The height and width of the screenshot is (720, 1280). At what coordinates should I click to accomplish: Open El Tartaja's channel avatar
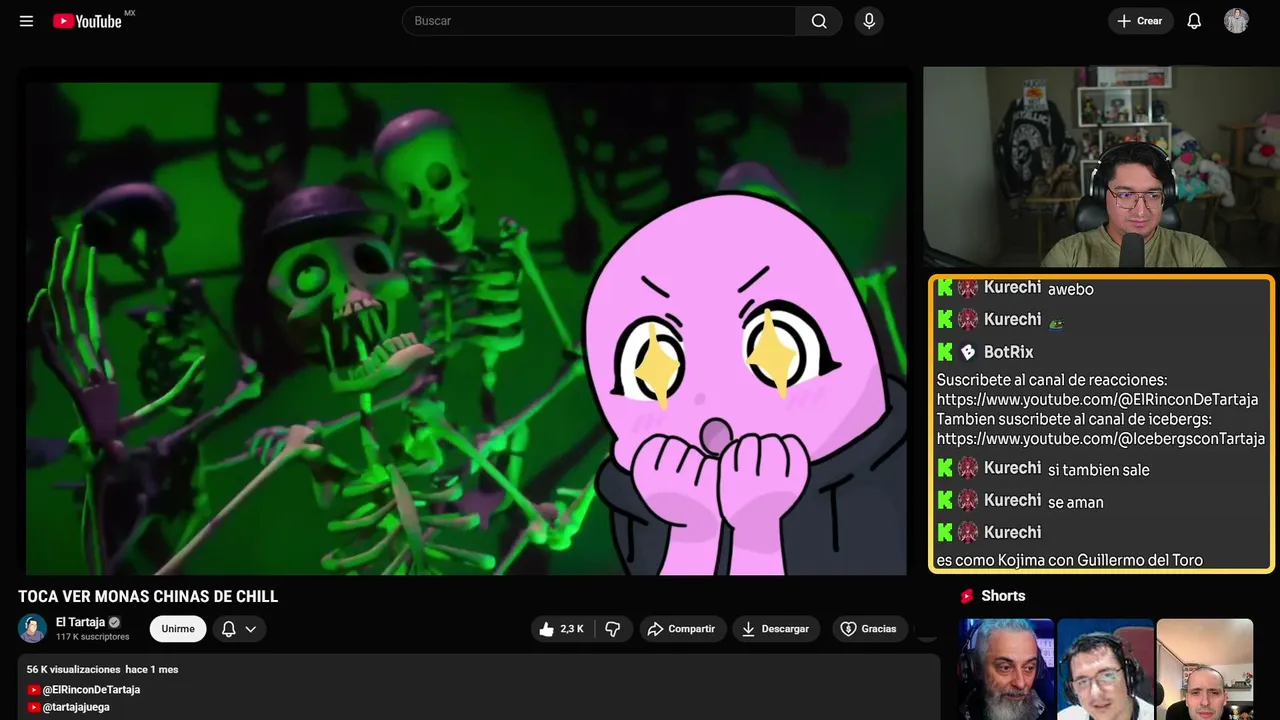[x=32, y=628]
